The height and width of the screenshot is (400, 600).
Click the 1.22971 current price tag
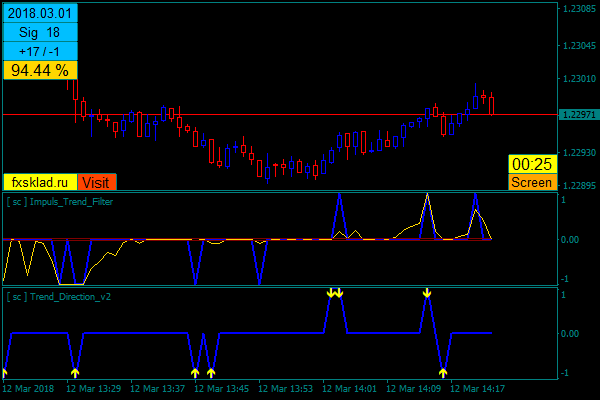[579, 114]
